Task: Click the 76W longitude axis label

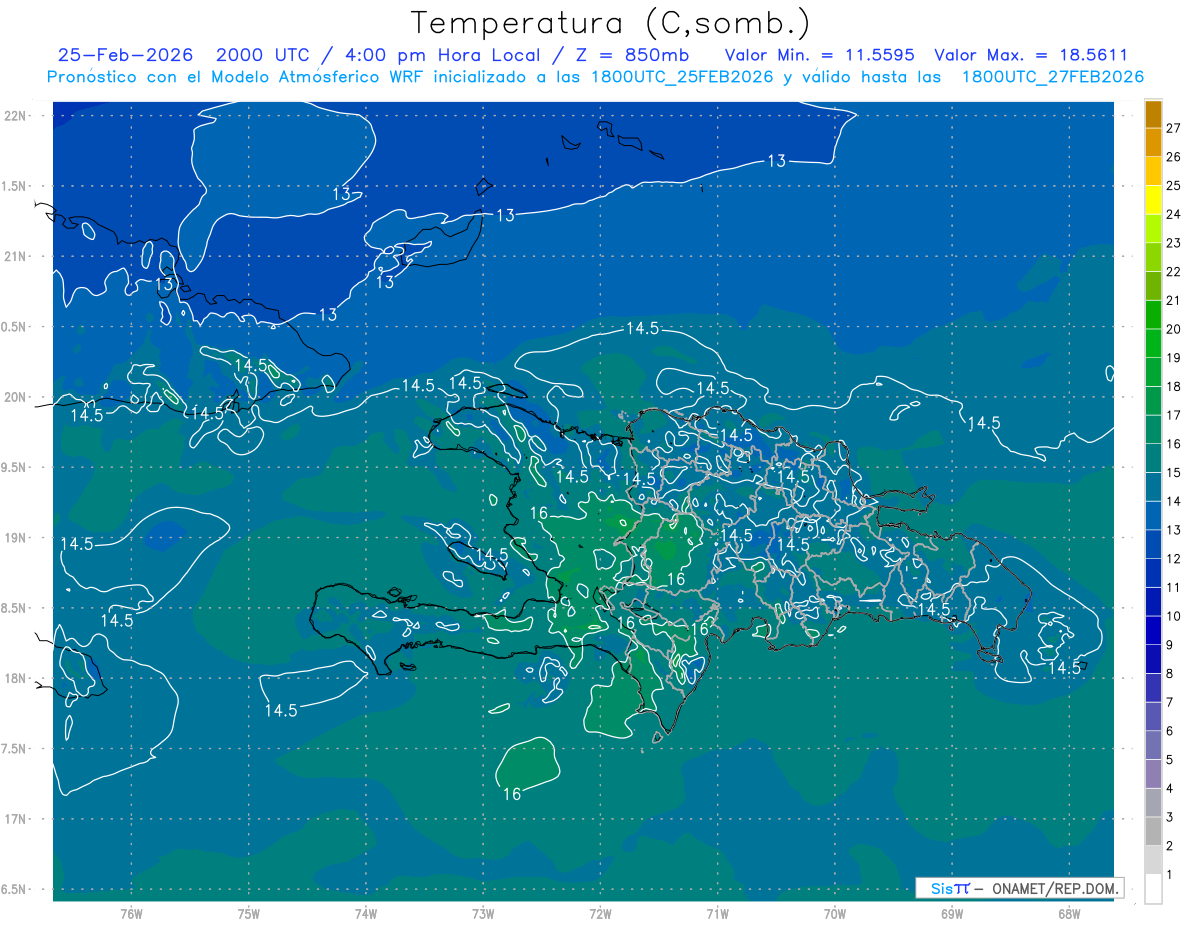Action: 131,914
